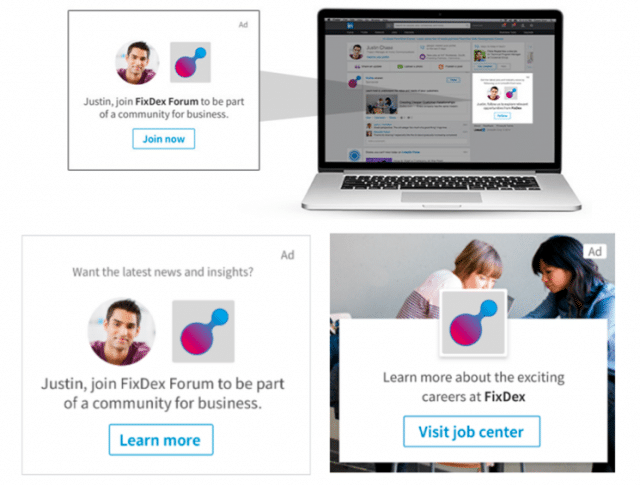
Task: Click the Join now button
Action: (x=163, y=139)
